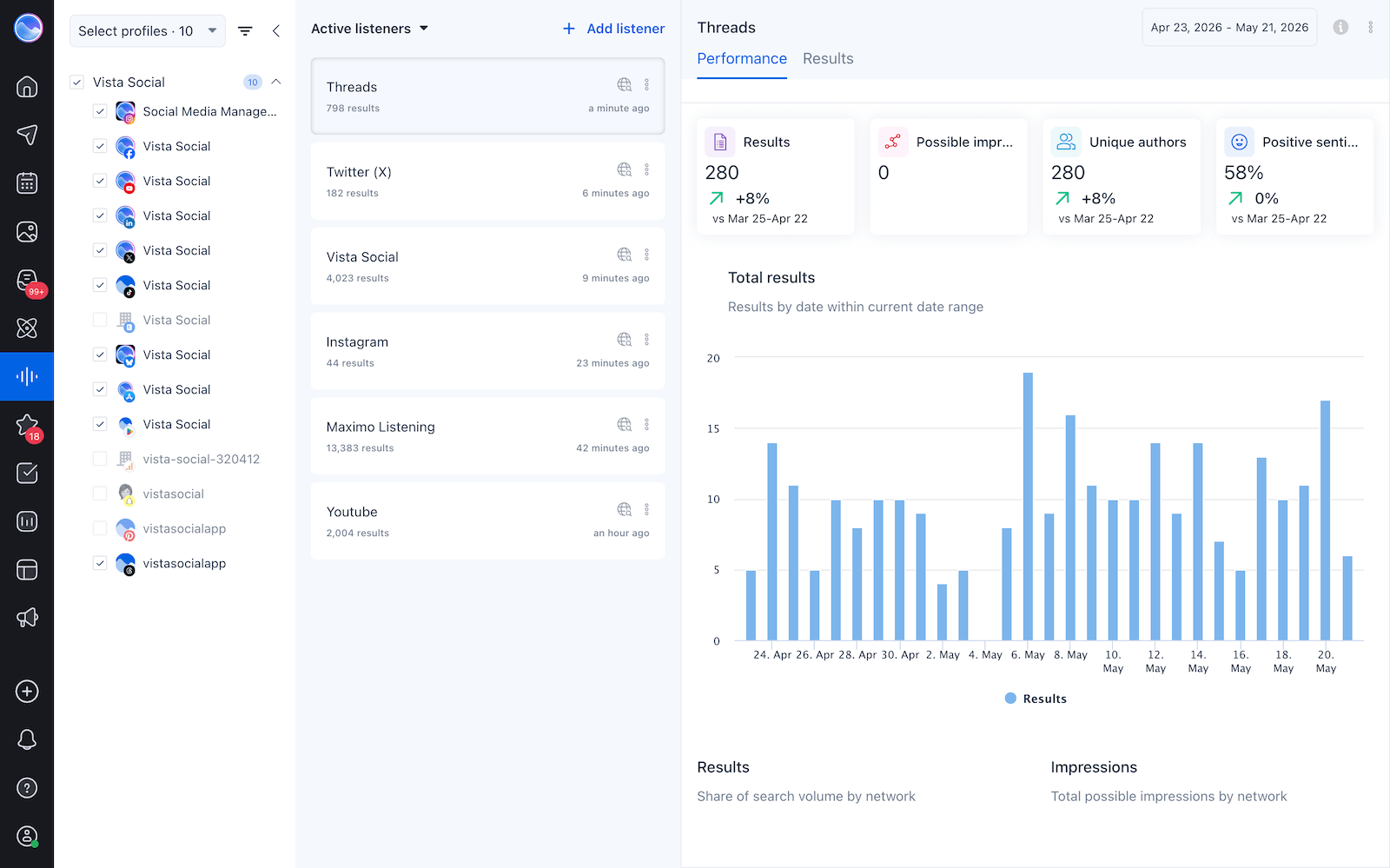
Task: Open the Tasks checkmark icon
Action: [27, 473]
